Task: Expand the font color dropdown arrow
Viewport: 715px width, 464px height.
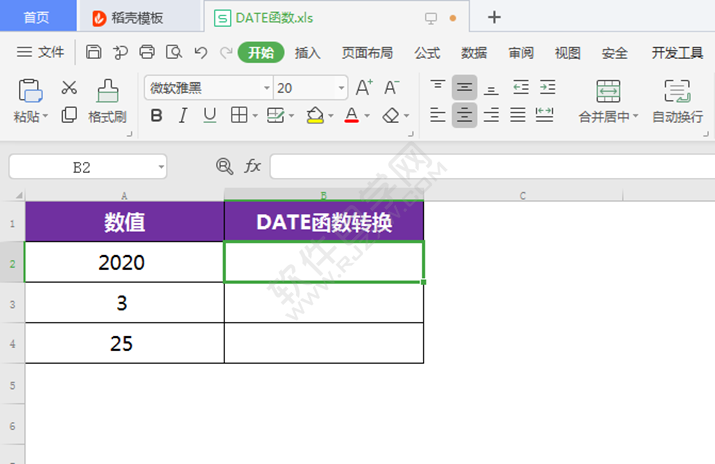Action: click(x=367, y=116)
